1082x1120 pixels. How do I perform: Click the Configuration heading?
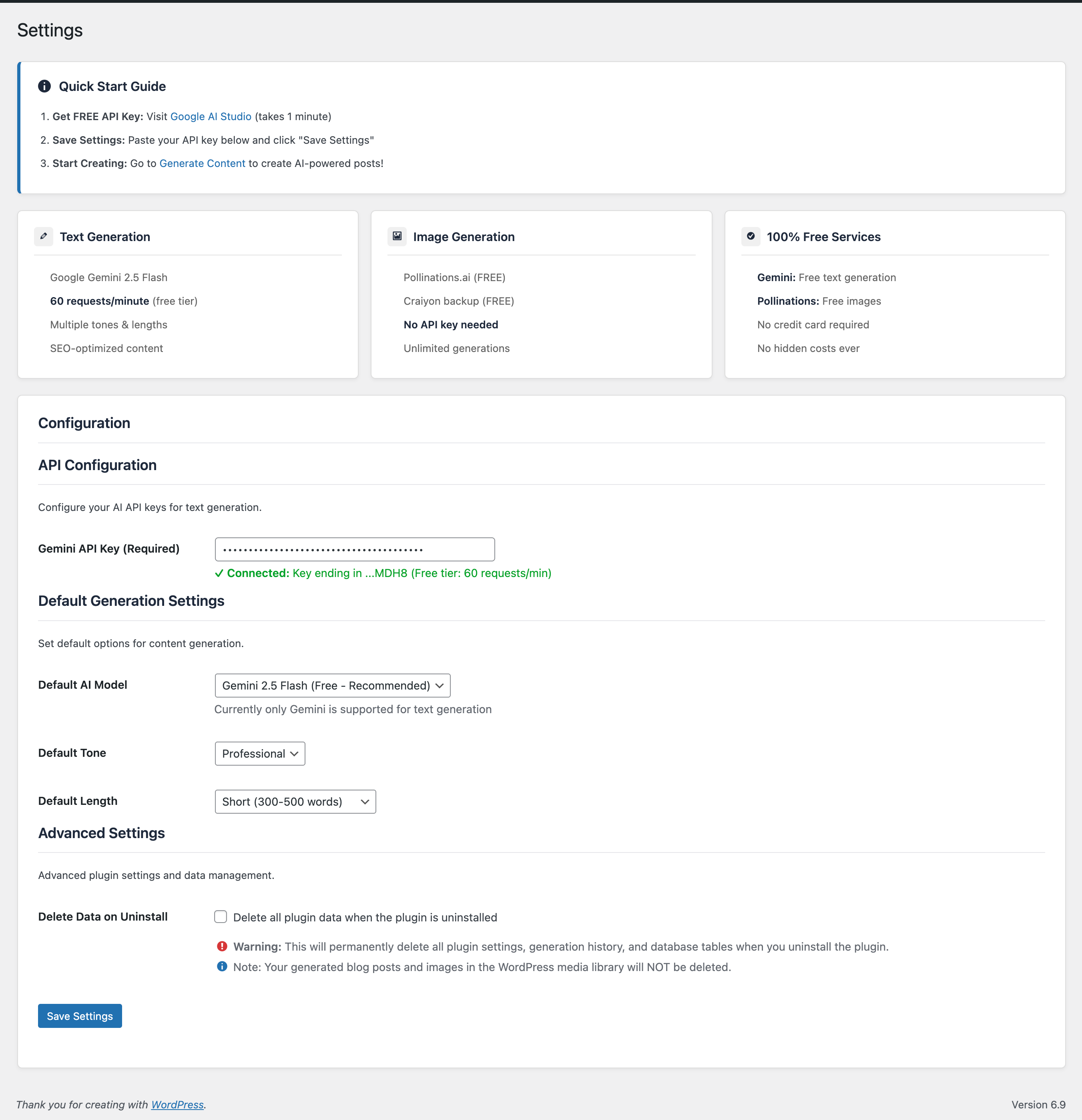(84, 423)
